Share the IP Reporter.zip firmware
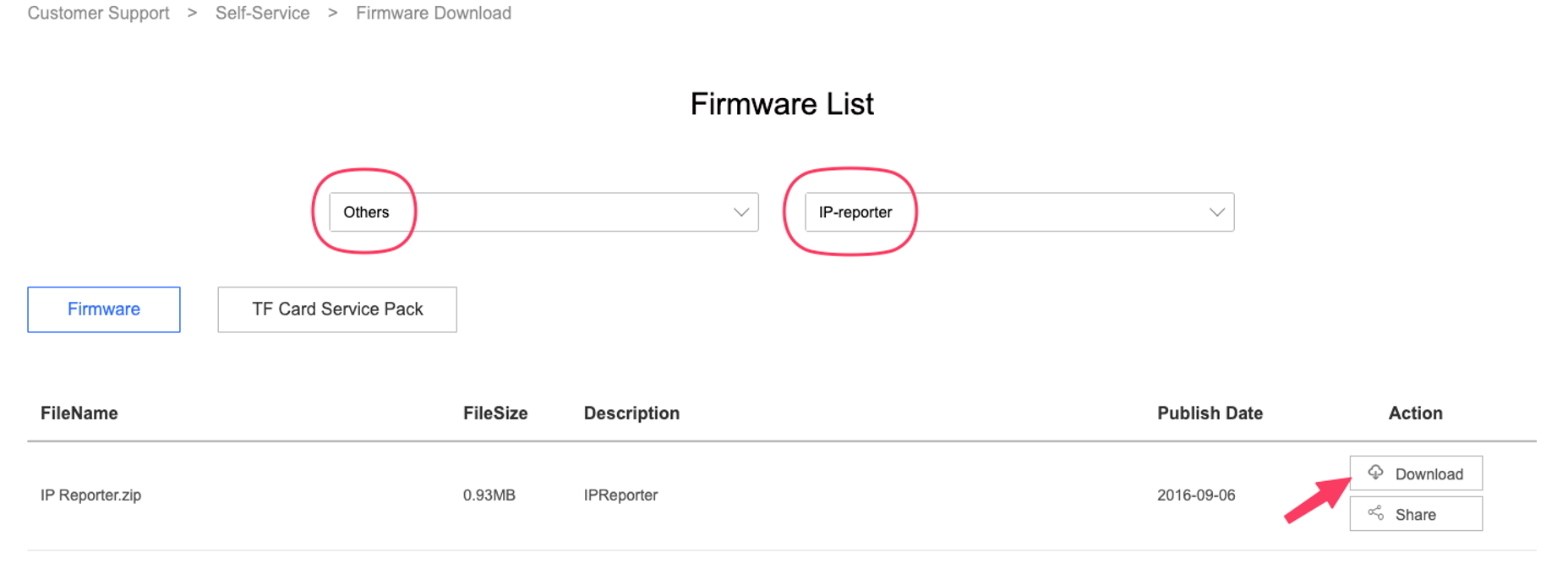 tap(1416, 514)
